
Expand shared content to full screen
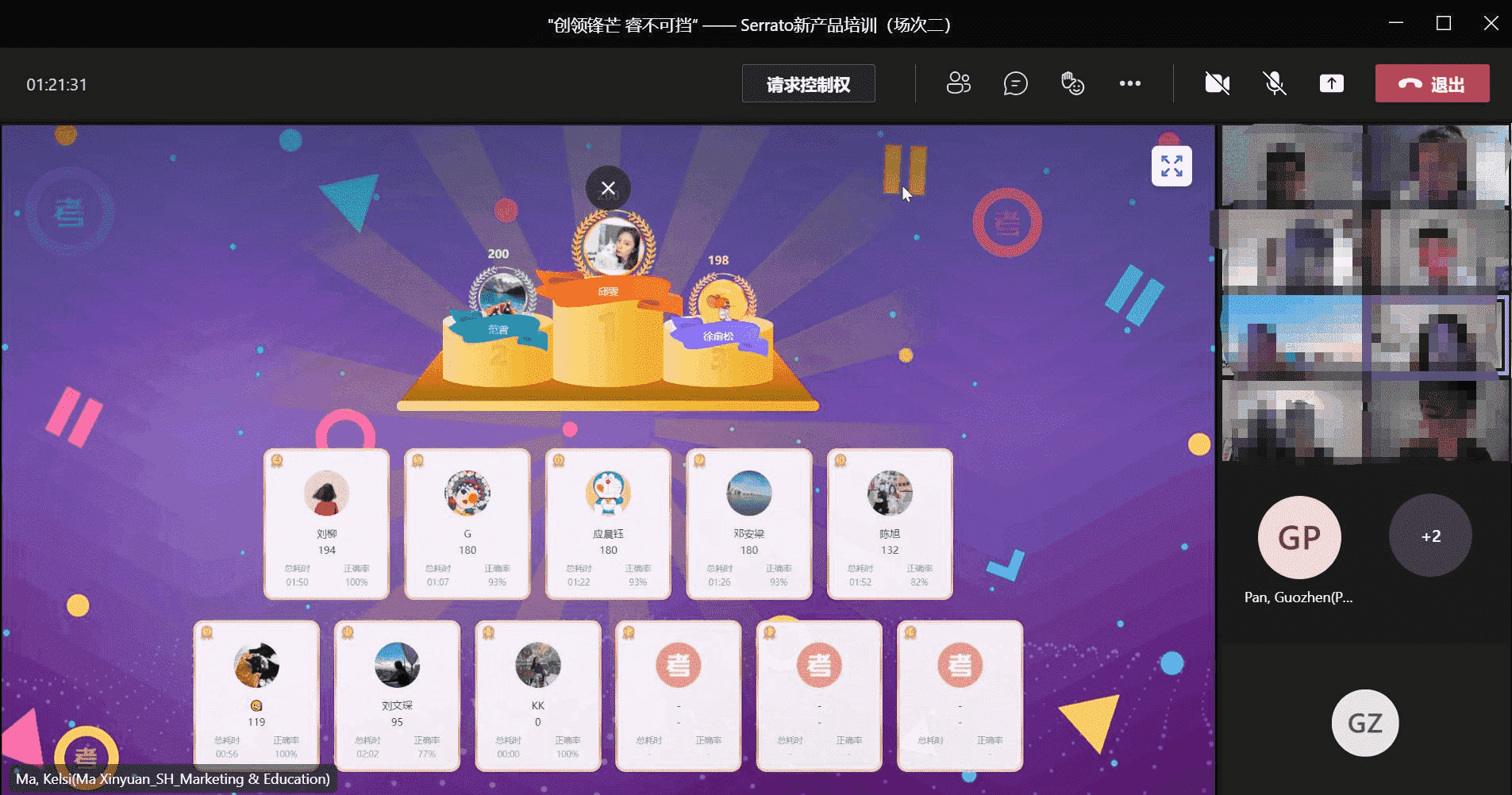coord(1172,166)
